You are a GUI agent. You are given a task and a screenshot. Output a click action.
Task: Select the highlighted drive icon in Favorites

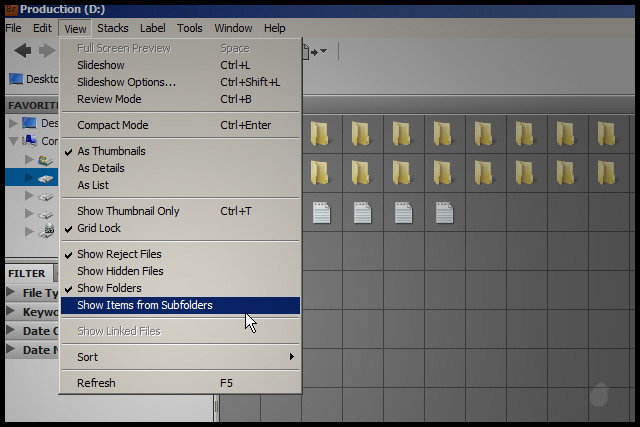(45, 177)
